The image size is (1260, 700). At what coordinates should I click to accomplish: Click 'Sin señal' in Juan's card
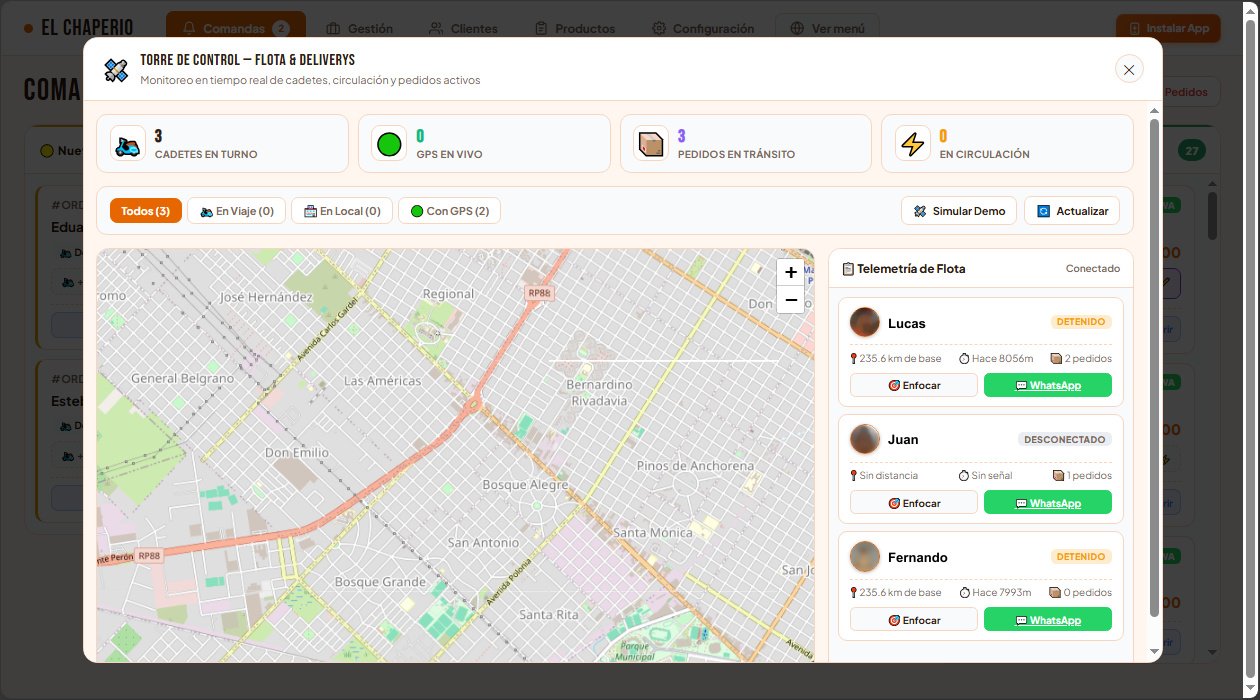point(986,475)
